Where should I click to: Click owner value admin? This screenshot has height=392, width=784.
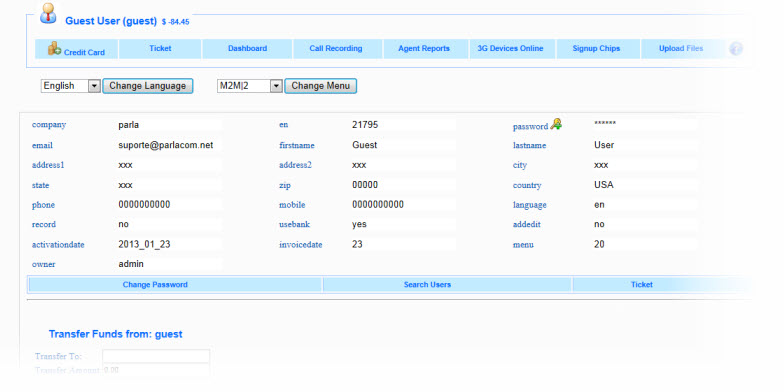tap(131, 264)
